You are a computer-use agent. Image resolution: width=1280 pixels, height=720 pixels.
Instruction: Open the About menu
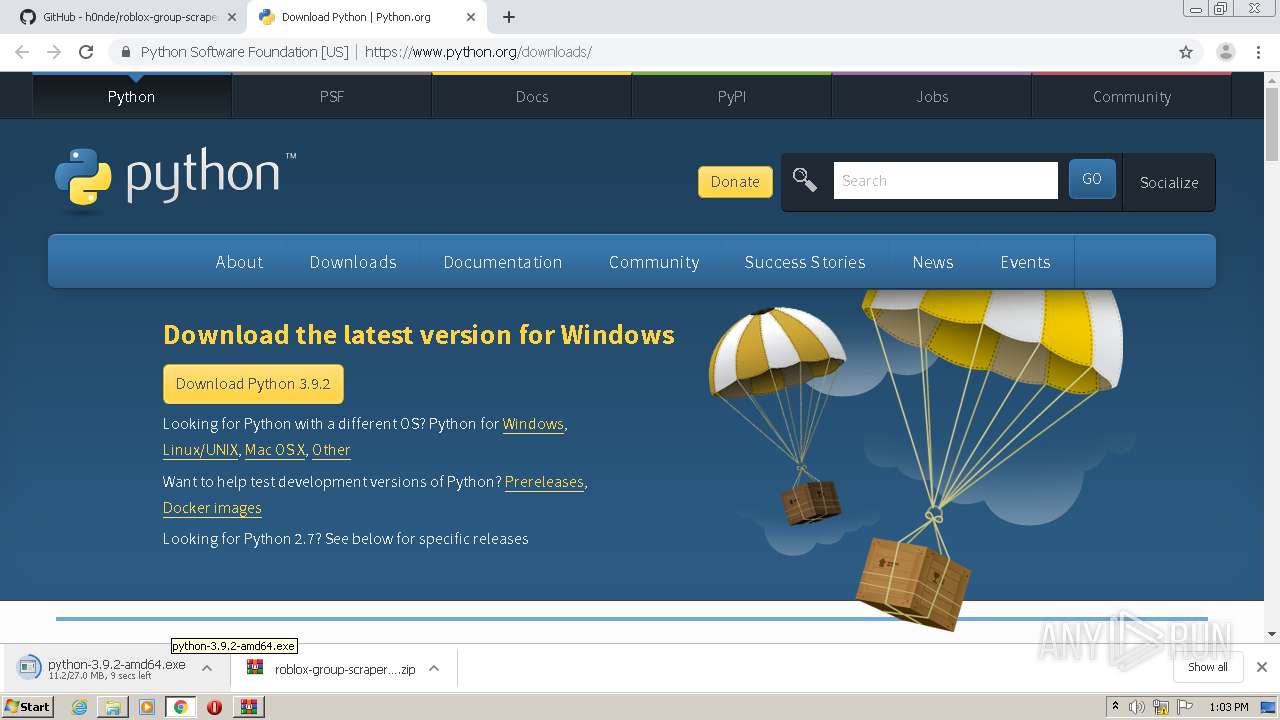point(239,262)
